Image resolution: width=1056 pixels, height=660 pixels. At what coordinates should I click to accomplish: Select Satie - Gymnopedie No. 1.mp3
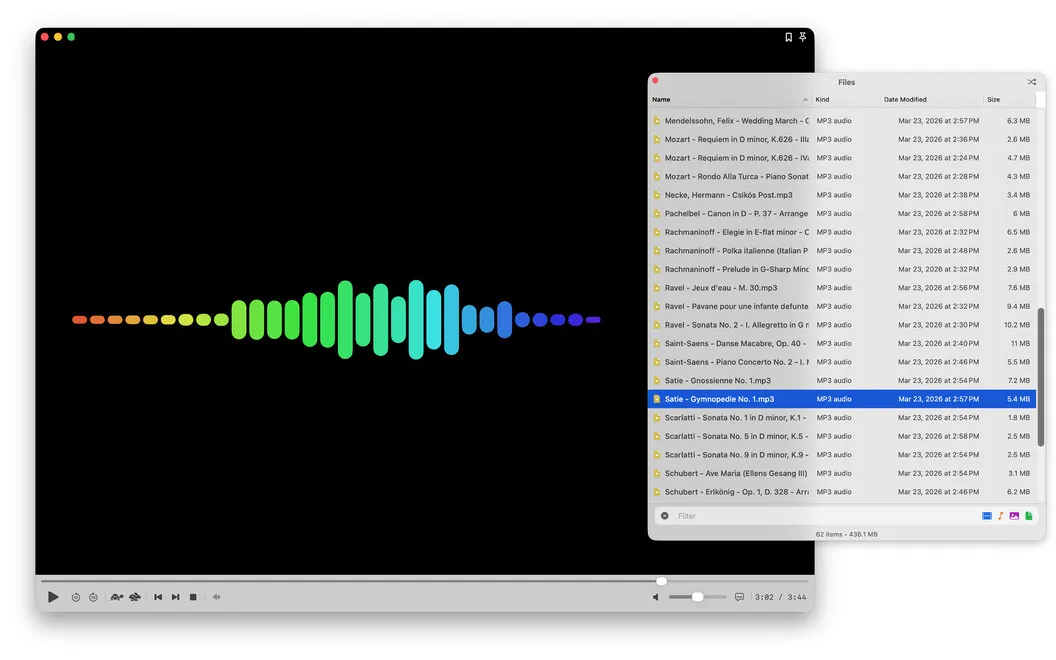842,399
